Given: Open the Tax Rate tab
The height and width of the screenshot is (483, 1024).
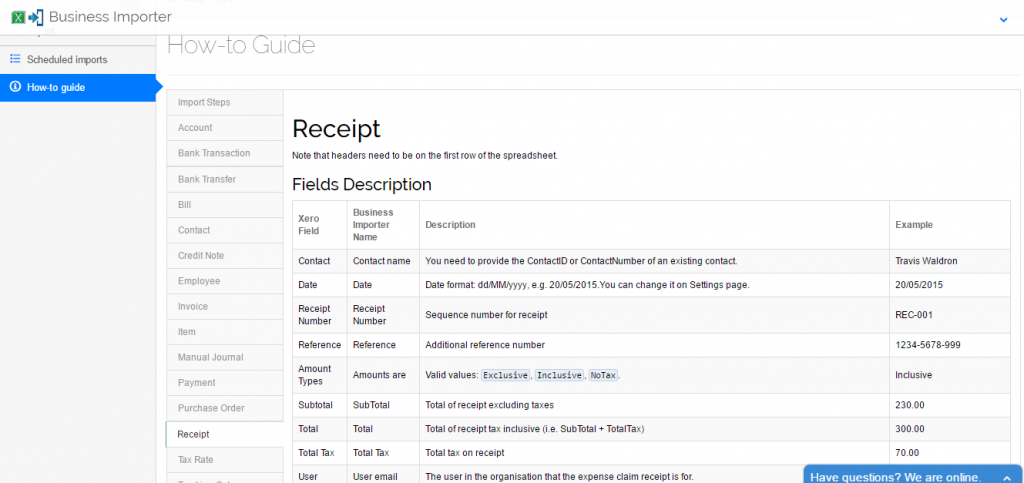Looking at the screenshot, I should (x=225, y=460).
